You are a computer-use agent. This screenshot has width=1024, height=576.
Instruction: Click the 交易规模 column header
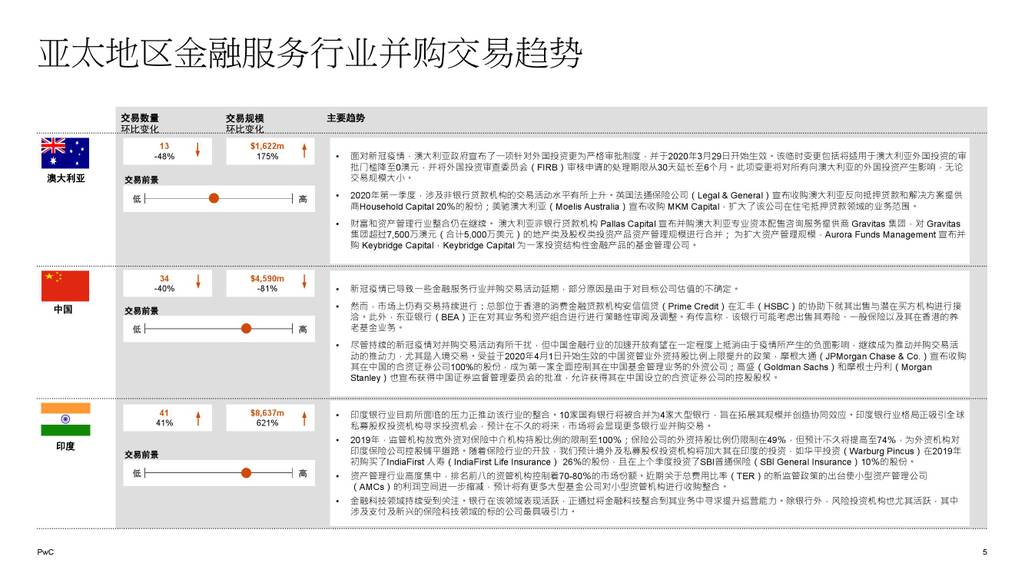click(245, 118)
